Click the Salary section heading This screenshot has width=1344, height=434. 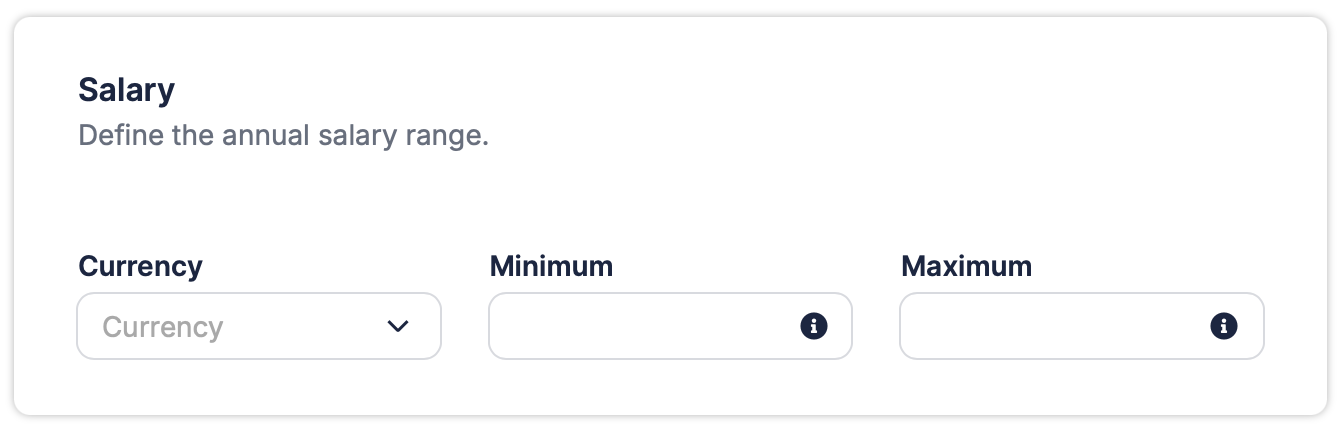126,91
